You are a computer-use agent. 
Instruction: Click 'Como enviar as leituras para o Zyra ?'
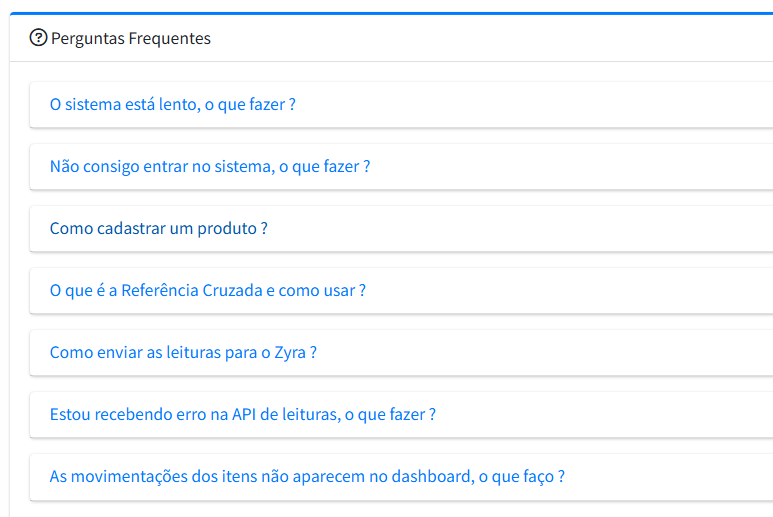(183, 352)
